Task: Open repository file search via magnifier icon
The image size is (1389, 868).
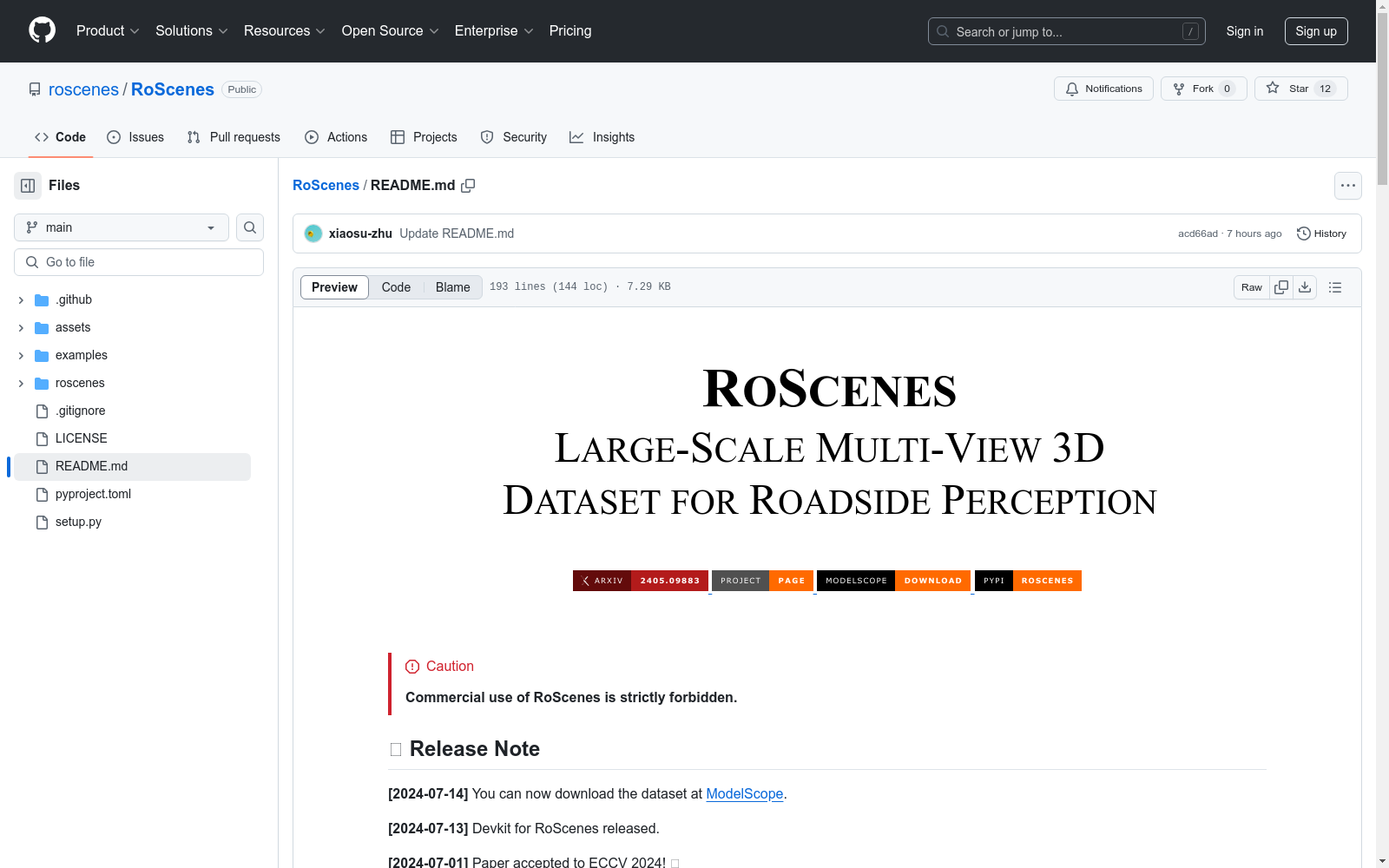Action: point(249,227)
